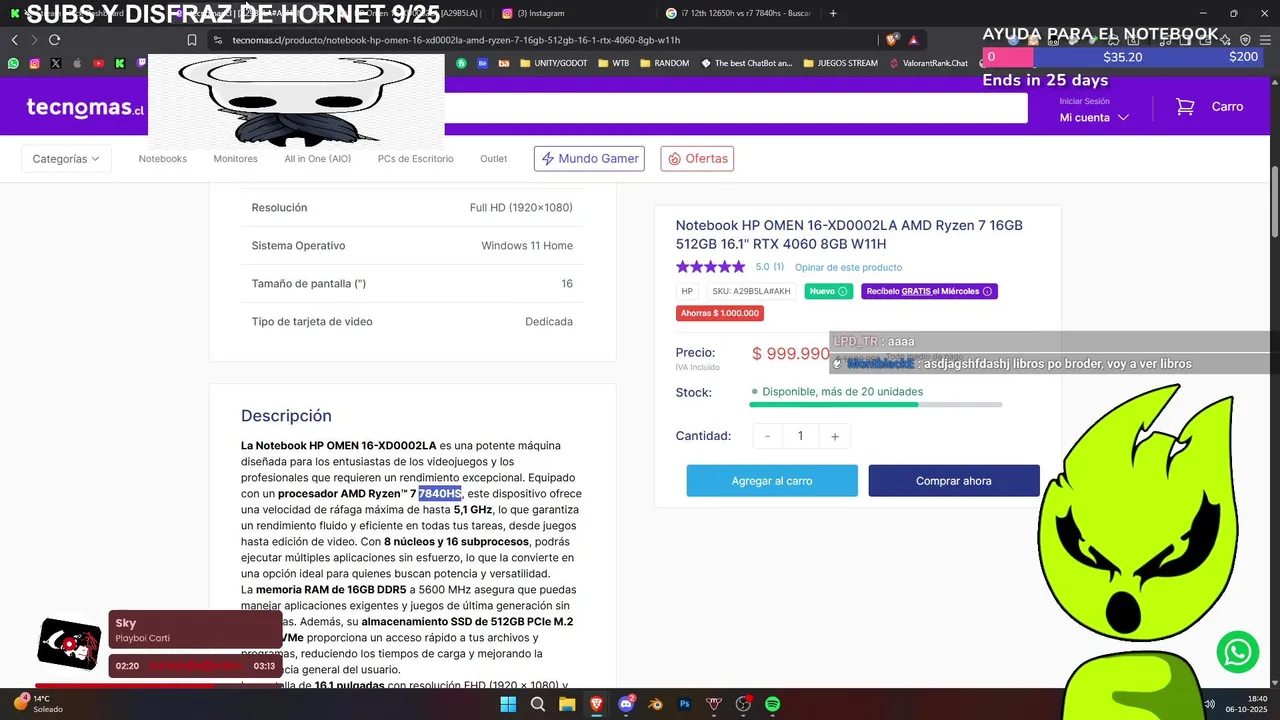Click the Brave Rewards triangle icon

coord(914,40)
